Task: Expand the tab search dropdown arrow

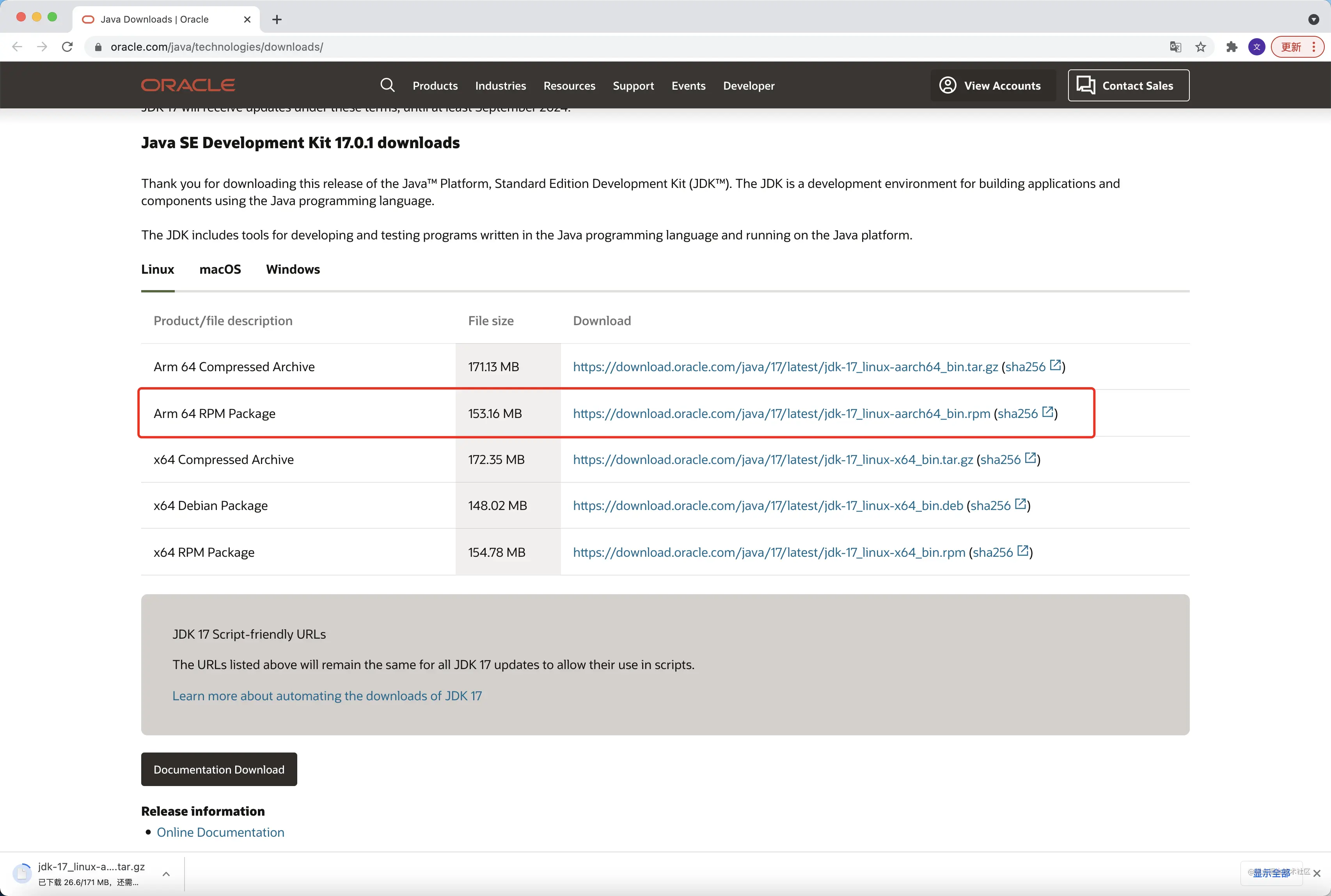Action: coord(1314,19)
